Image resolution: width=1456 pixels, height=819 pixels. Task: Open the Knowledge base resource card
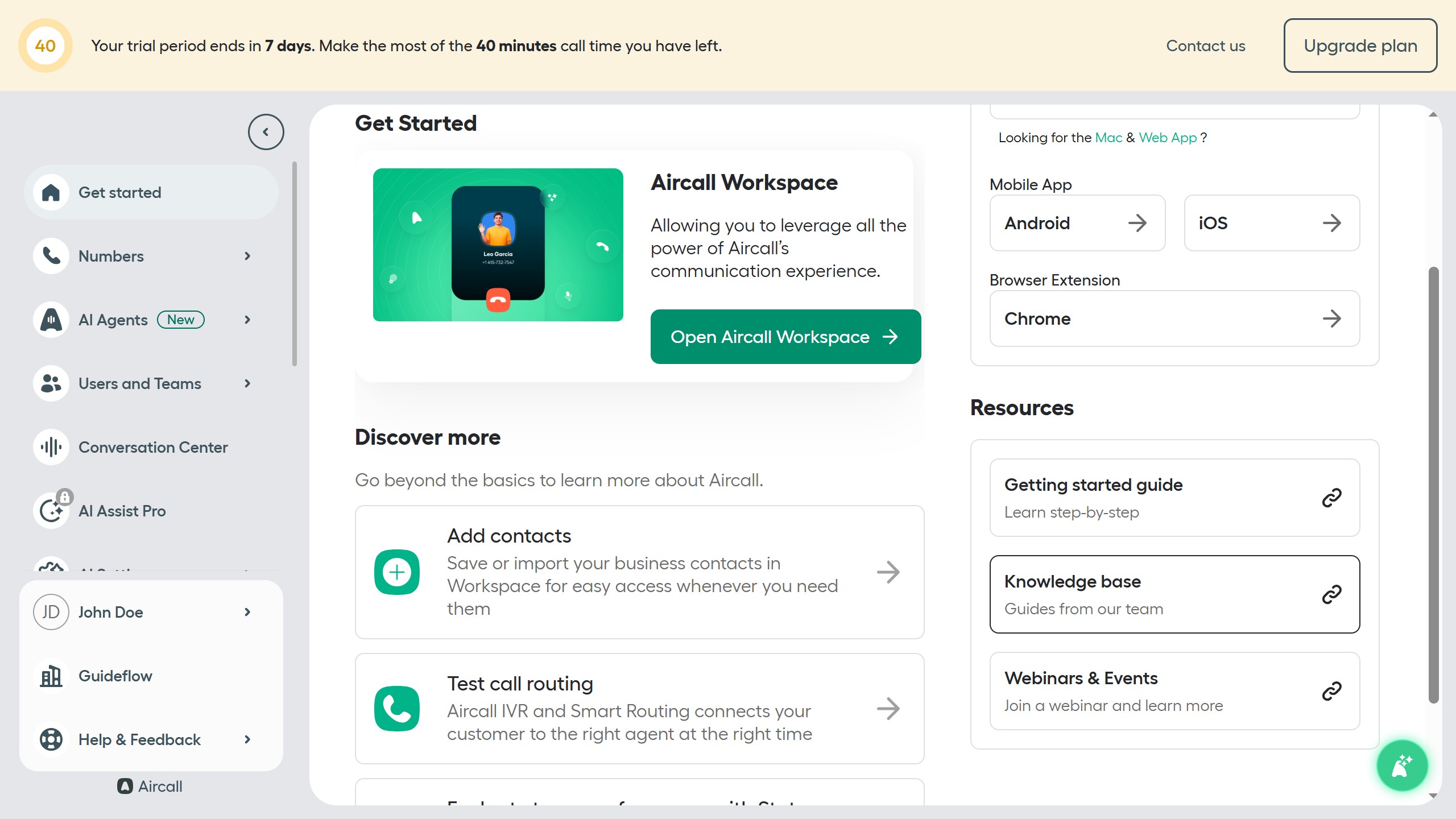pyautogui.click(x=1174, y=594)
